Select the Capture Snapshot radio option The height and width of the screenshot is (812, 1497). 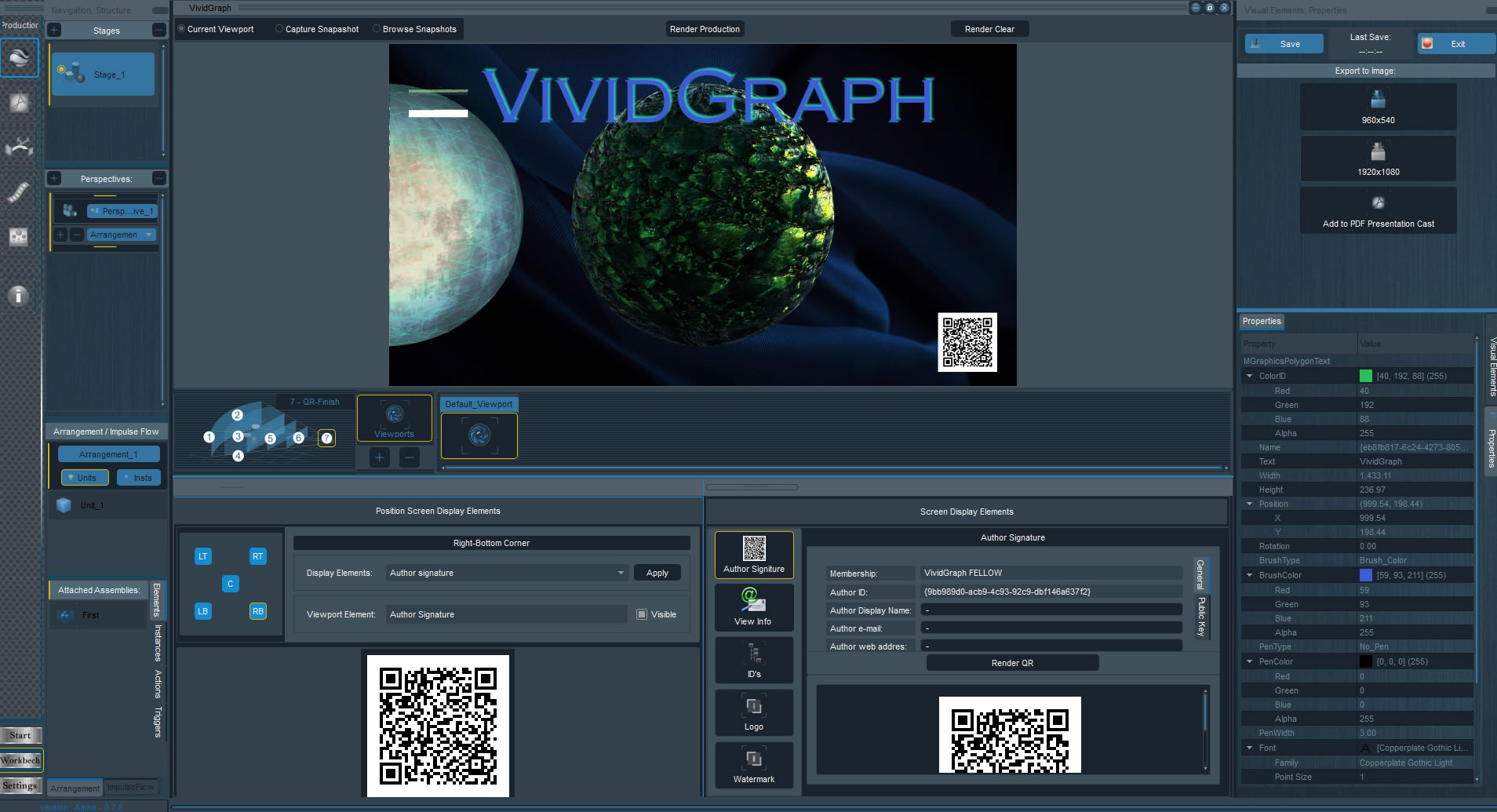pos(279,29)
